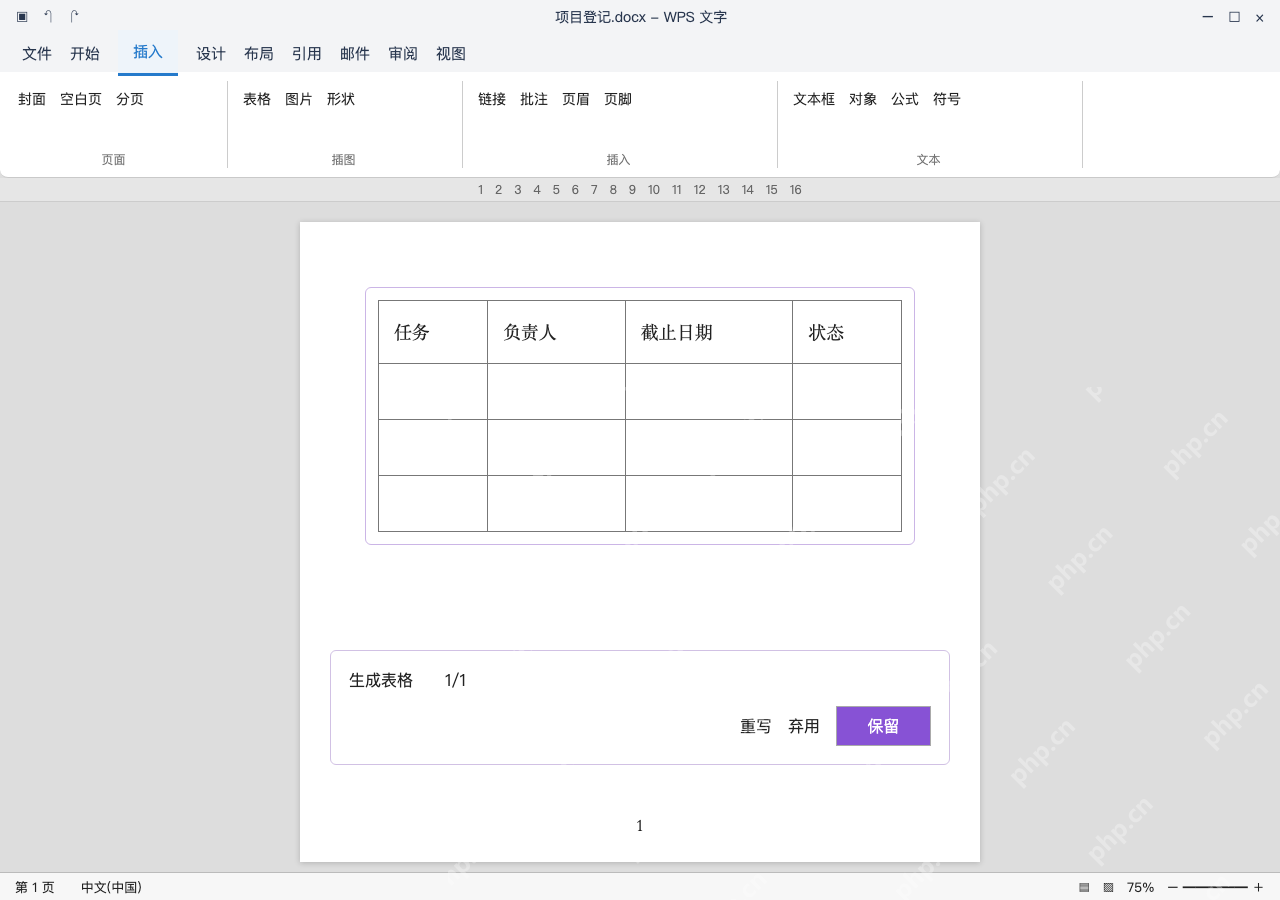
Task: Click the 第 1 页 page indicator
Action: [35, 887]
